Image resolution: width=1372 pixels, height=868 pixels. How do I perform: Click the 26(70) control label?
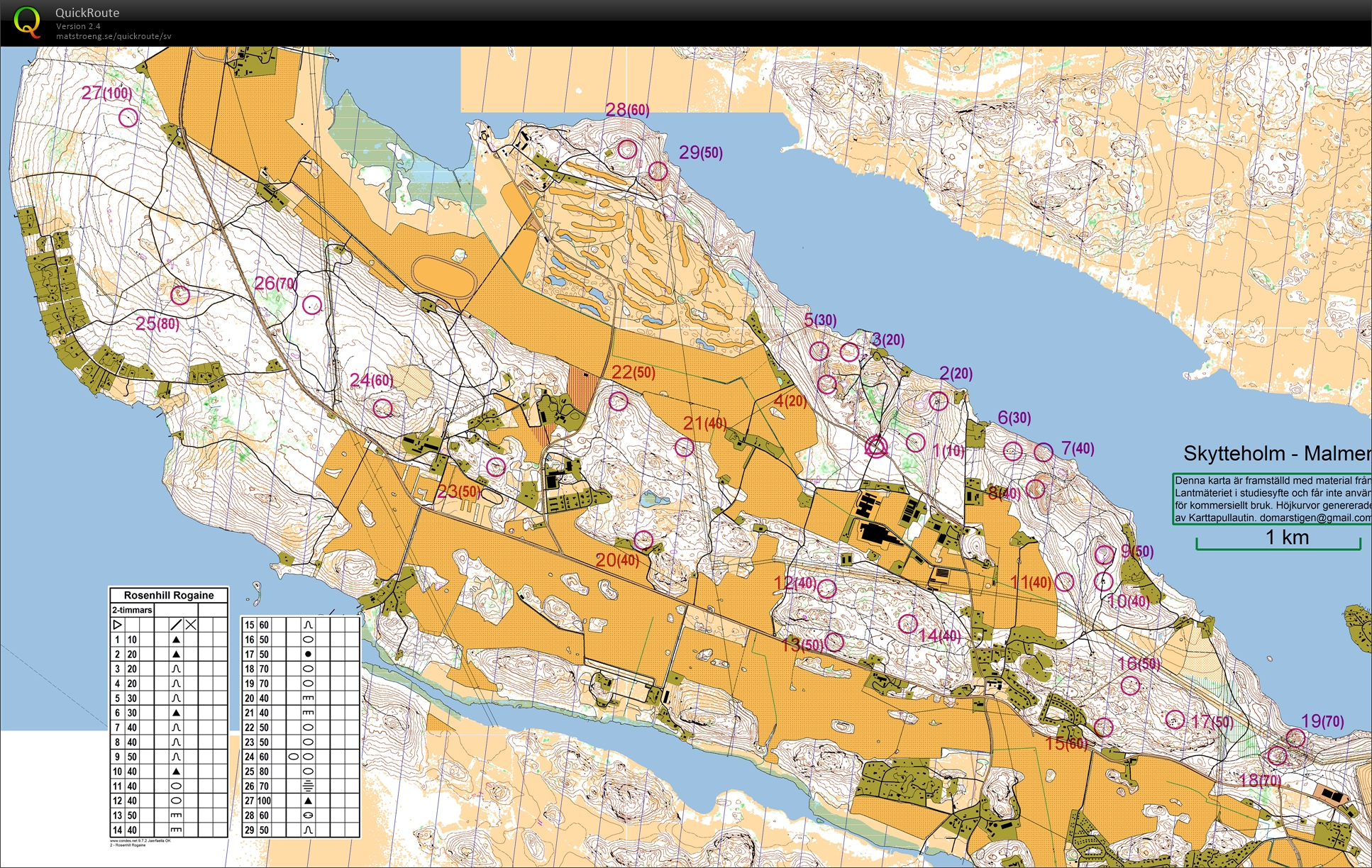tap(276, 284)
